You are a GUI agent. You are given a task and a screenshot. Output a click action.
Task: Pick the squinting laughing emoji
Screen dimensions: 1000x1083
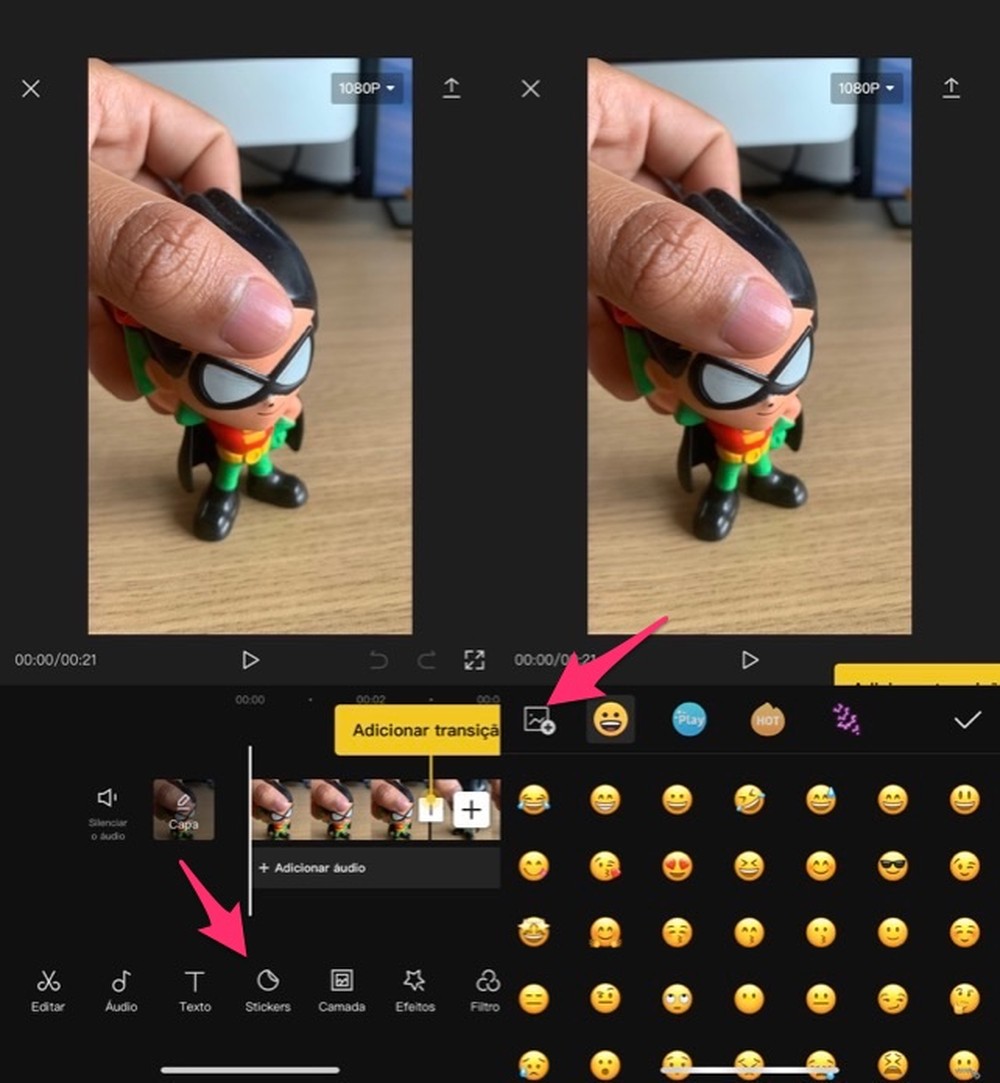coord(749,866)
